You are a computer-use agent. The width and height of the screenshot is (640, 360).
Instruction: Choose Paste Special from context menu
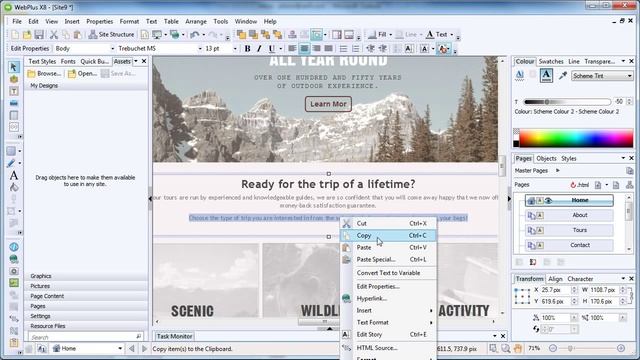click(x=388, y=260)
